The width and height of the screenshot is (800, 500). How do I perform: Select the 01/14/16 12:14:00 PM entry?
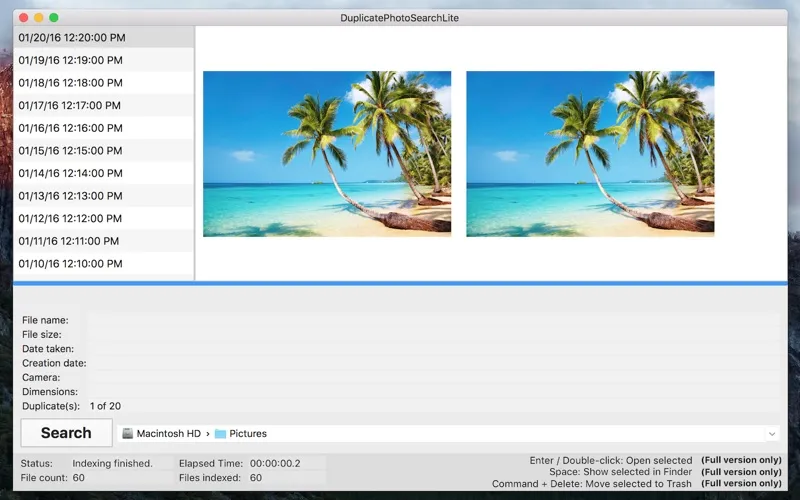click(70, 173)
